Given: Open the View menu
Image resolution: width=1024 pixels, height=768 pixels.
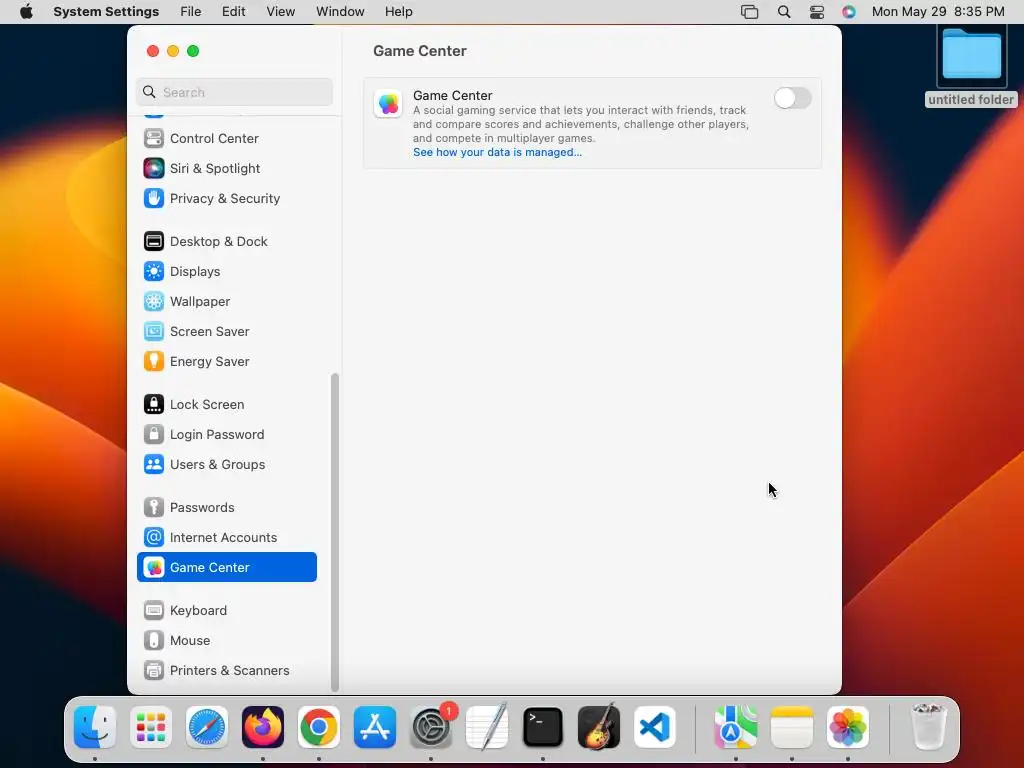Looking at the screenshot, I should pos(281,12).
